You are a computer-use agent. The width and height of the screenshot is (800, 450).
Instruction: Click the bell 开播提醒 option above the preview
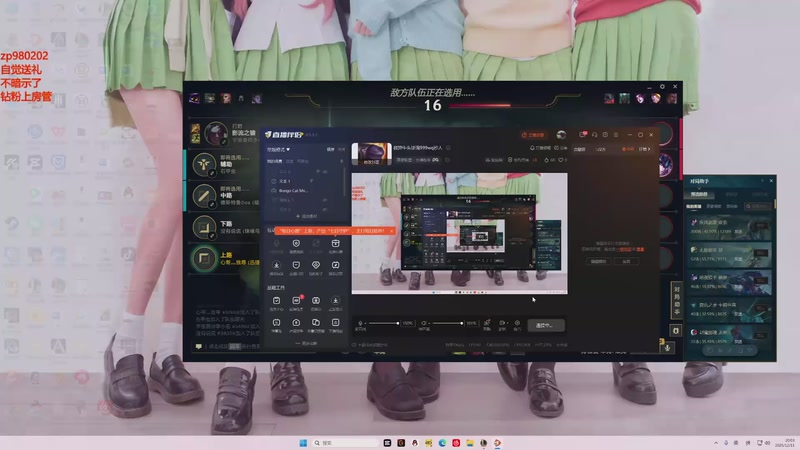tap(540, 148)
